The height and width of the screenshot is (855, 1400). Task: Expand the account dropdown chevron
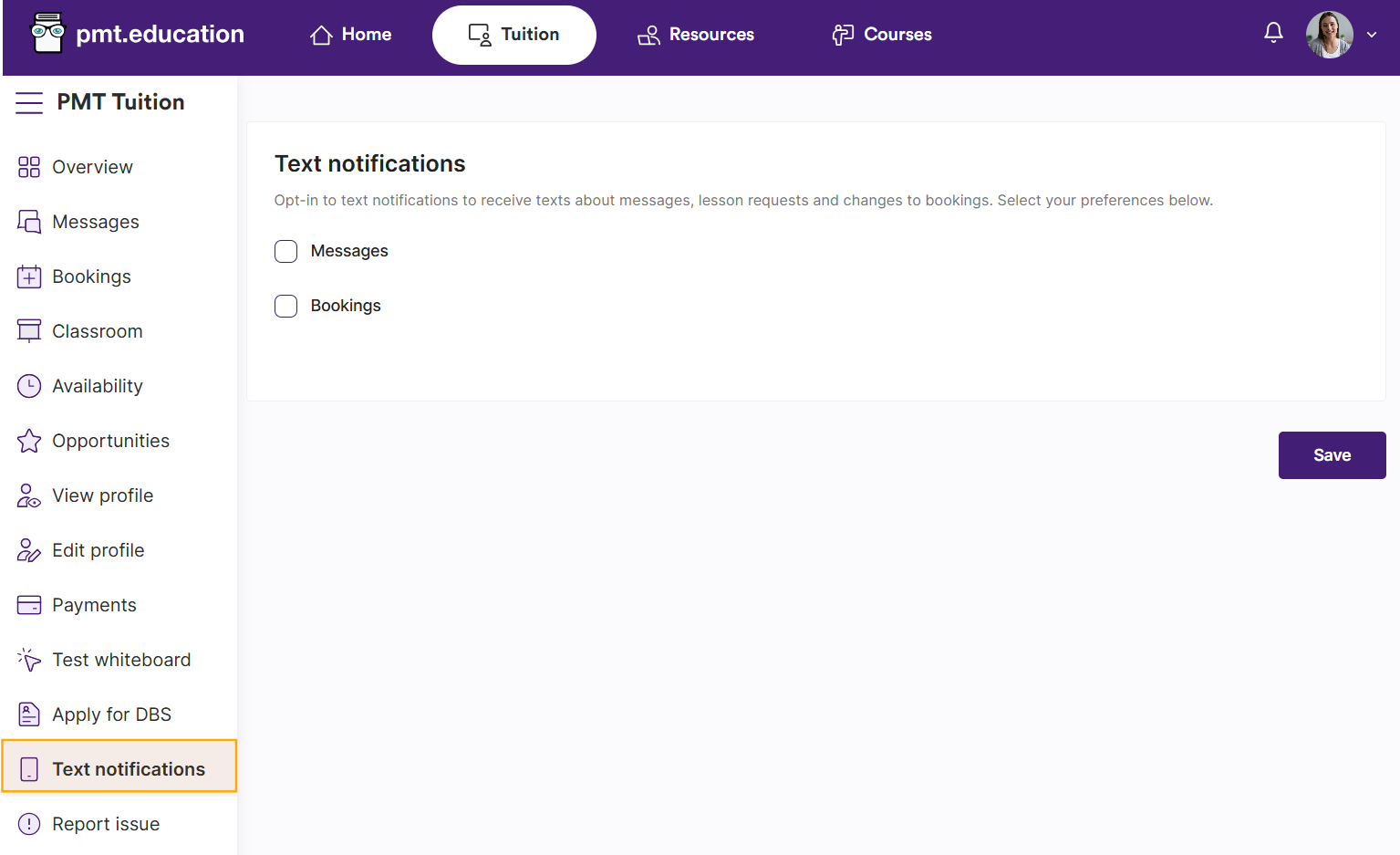click(1372, 35)
